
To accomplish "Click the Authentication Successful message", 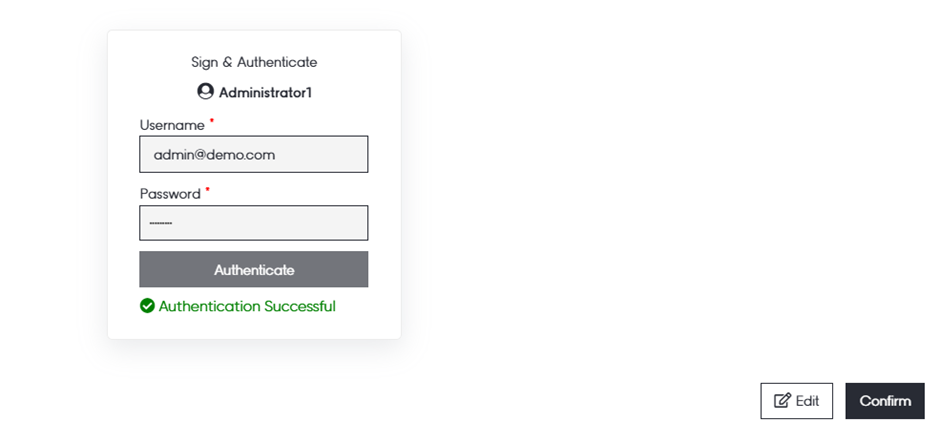I will coord(247,306).
